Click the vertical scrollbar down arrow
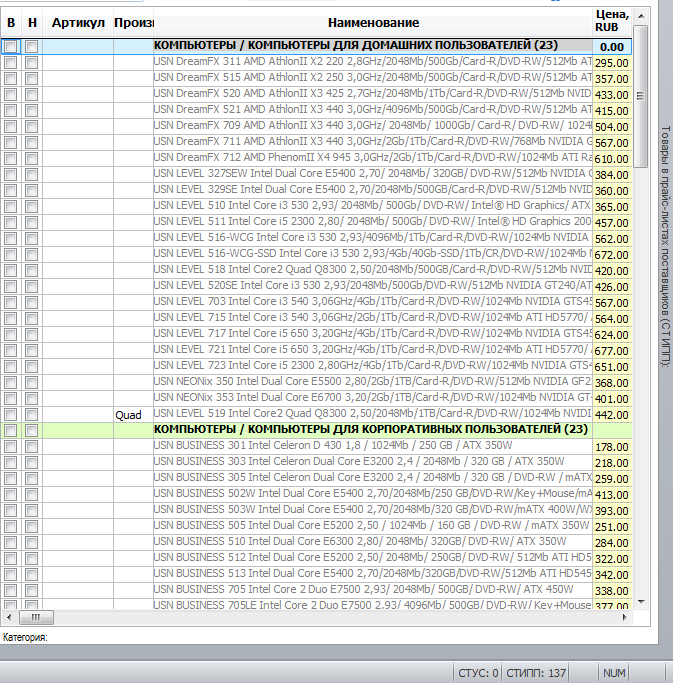This screenshot has height=683, width=673. click(641, 602)
